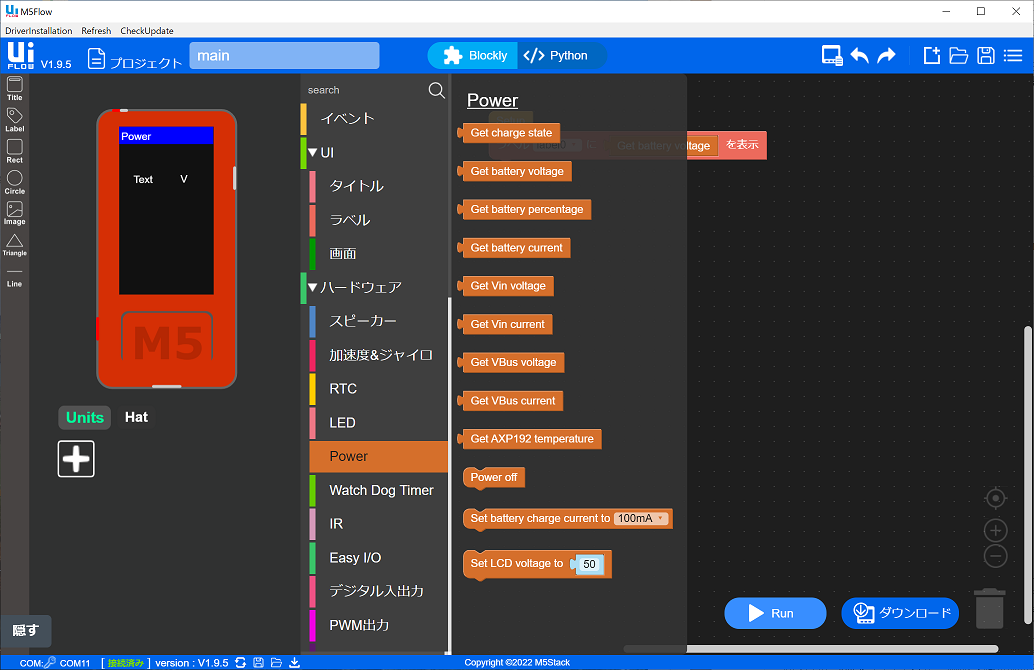Select the Image element tool

click(x=15, y=213)
